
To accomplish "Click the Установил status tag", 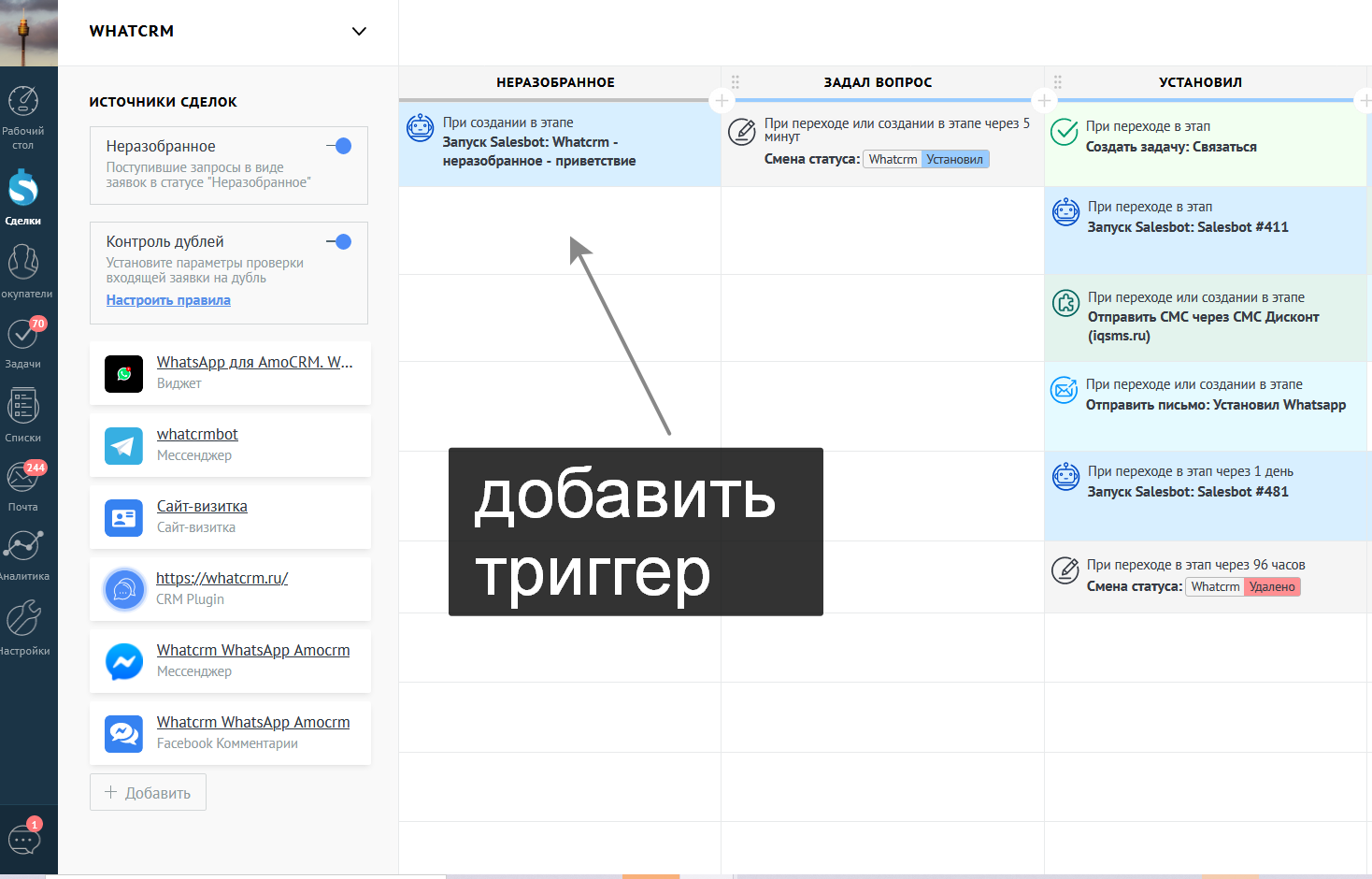I will pyautogui.click(x=954, y=159).
